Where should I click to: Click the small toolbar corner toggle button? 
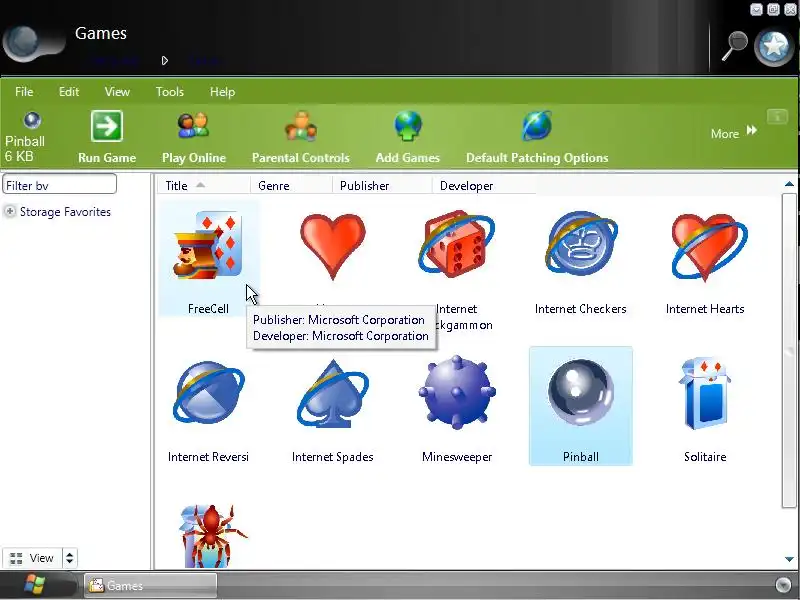point(778,117)
